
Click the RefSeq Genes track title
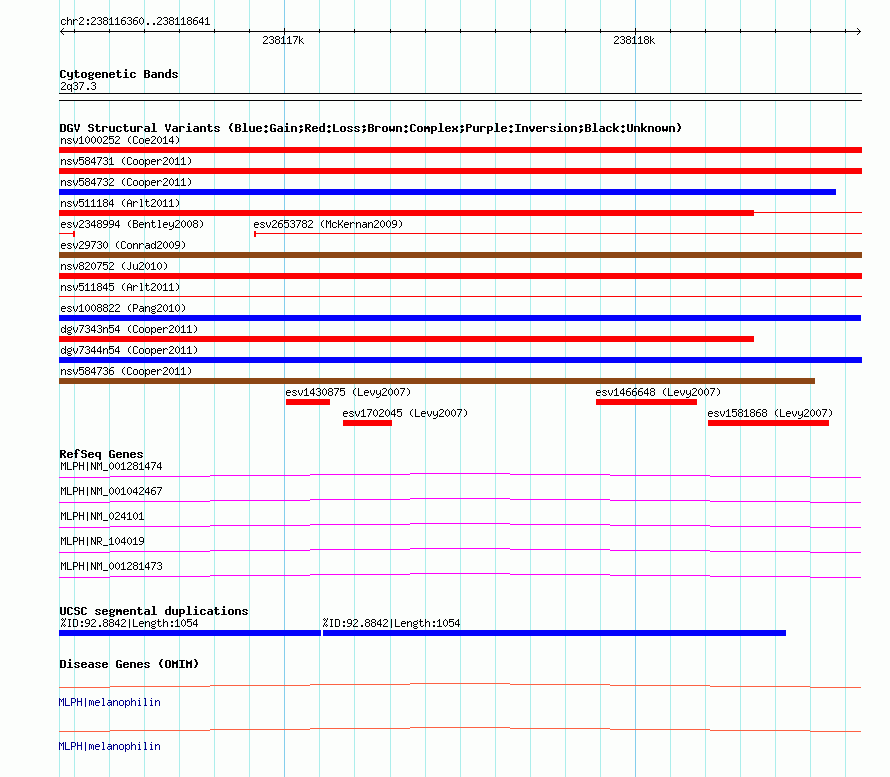(101, 453)
